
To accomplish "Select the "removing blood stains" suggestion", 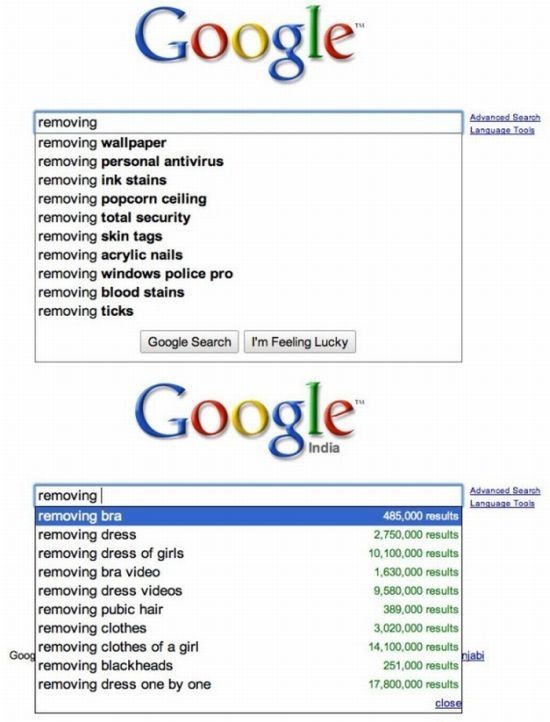I will 249,292.
